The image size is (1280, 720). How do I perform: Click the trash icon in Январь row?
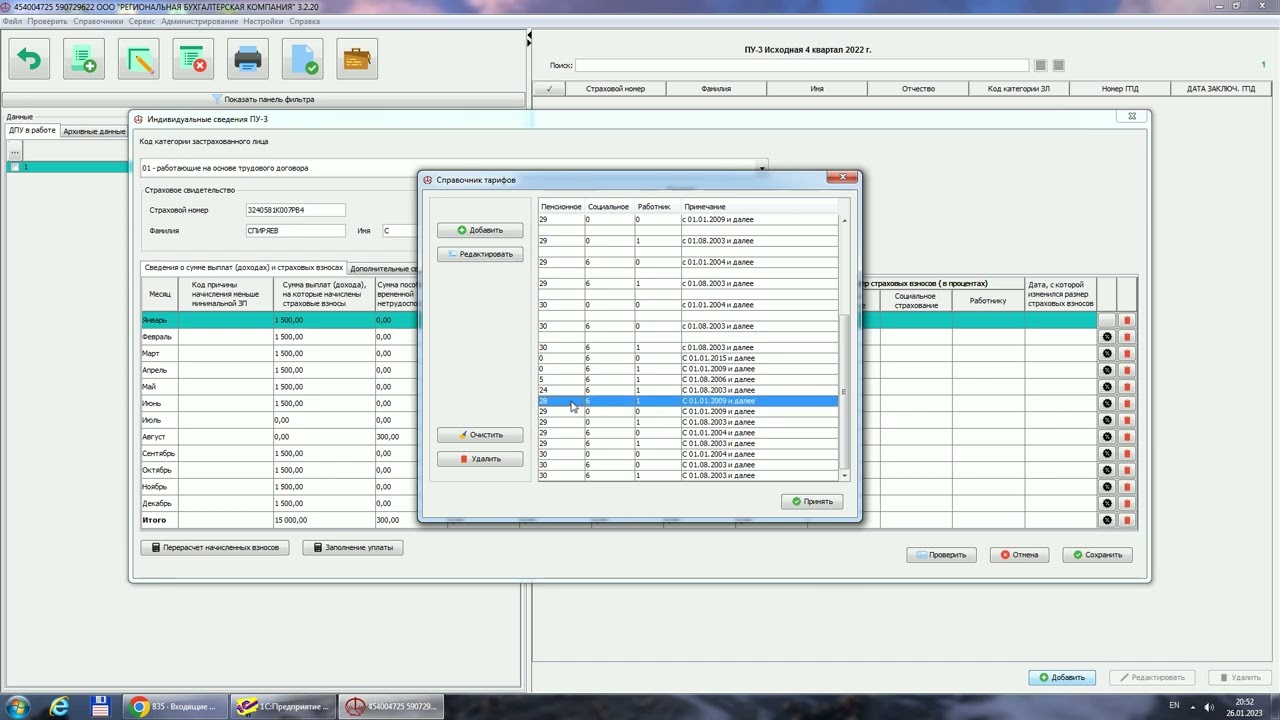pos(1127,320)
